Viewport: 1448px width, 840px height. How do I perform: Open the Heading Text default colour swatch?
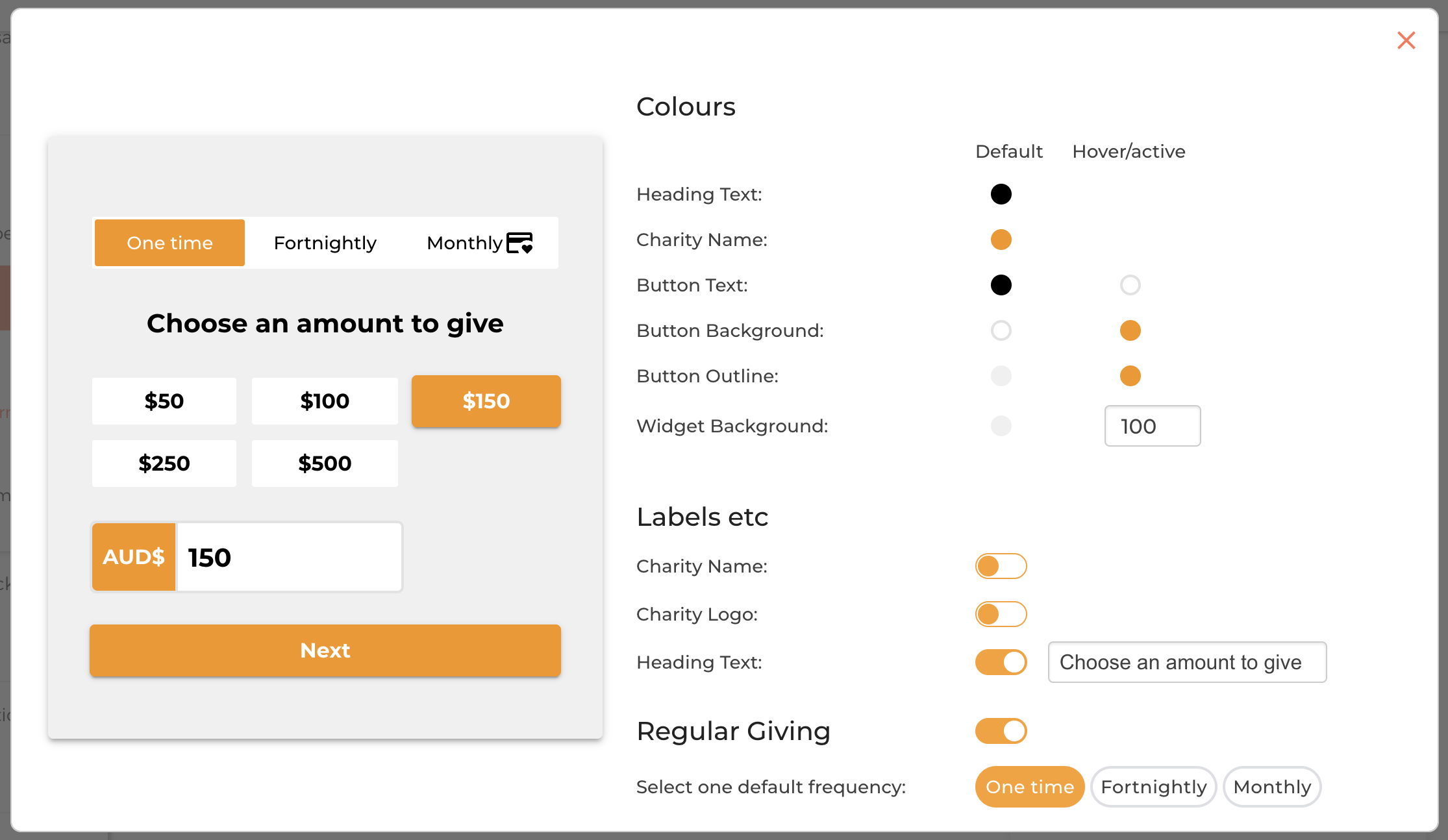pyautogui.click(x=1001, y=194)
